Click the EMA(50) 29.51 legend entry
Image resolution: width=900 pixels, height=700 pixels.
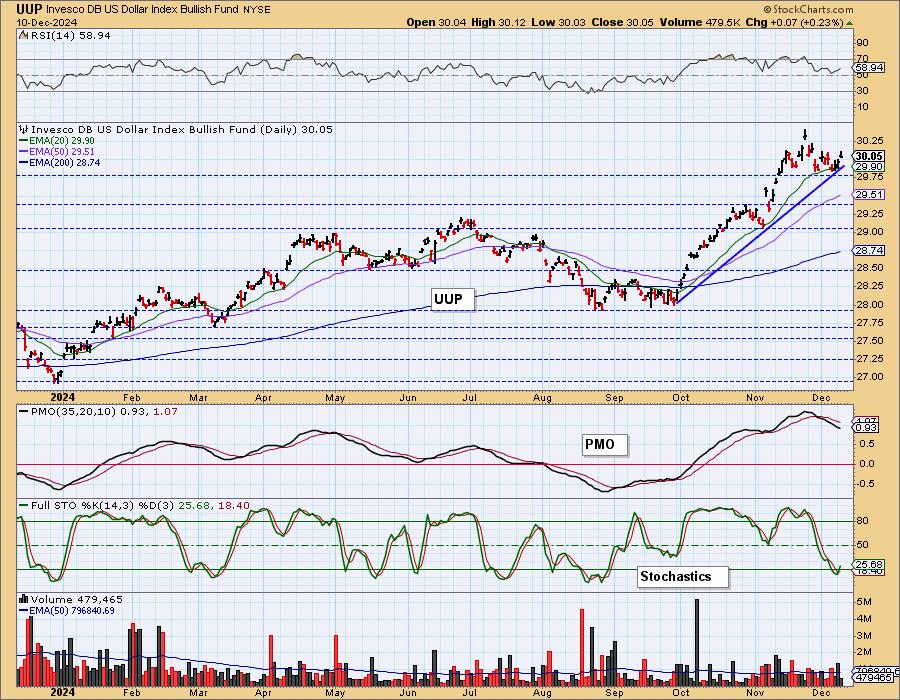coord(57,151)
